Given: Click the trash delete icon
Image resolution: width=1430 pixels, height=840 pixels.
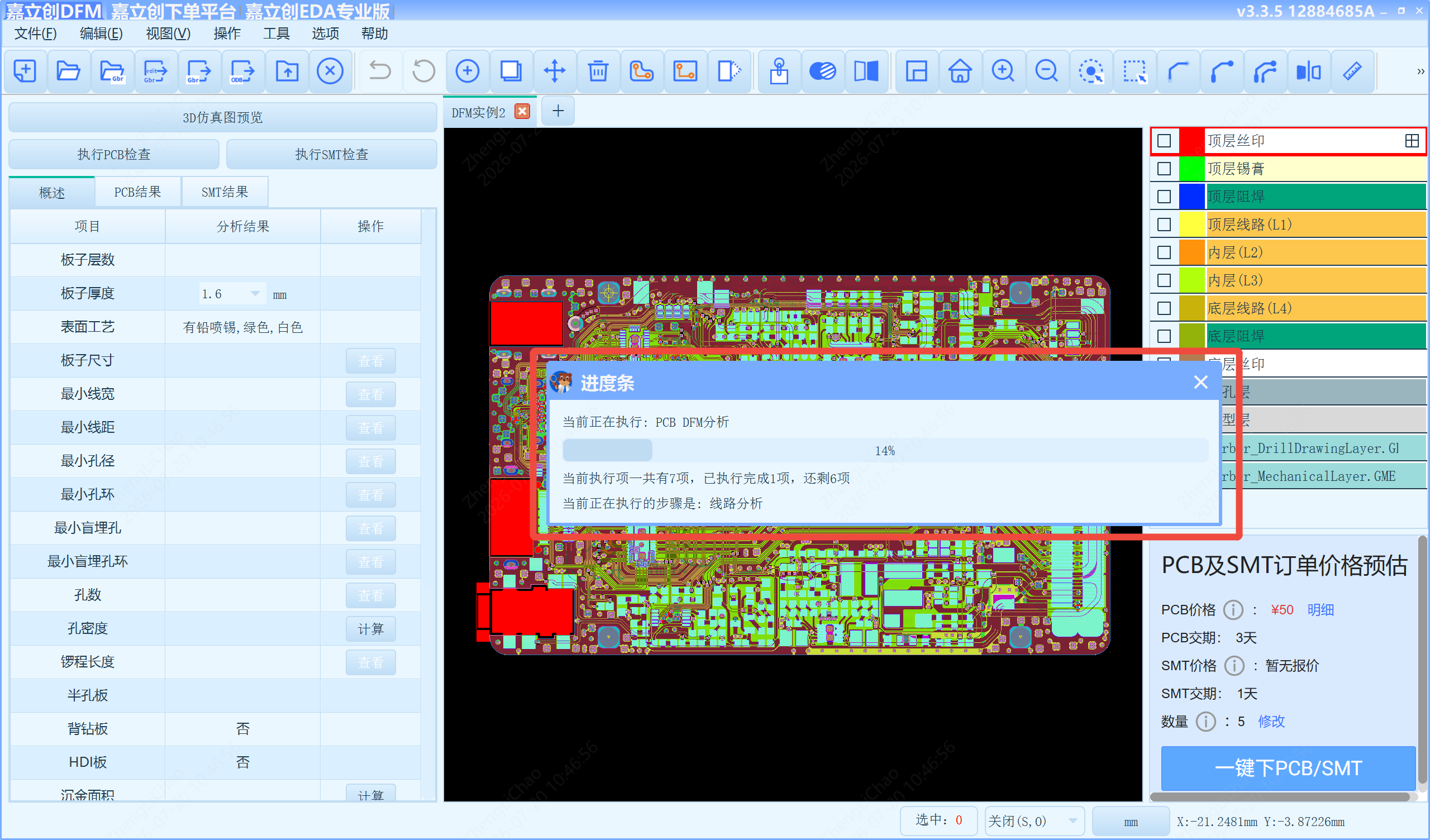Looking at the screenshot, I should pos(598,71).
